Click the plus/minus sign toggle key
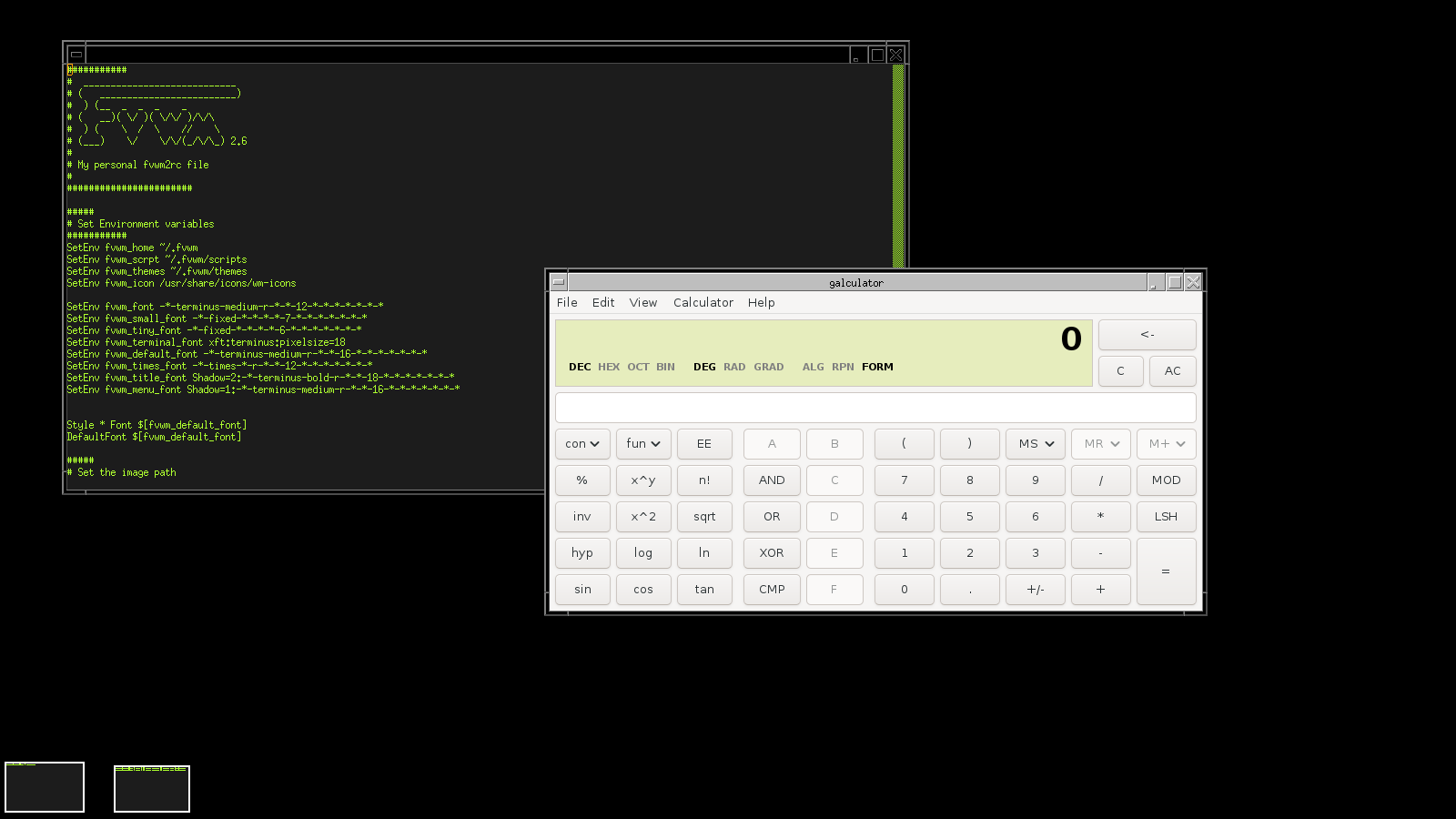Screen dimensions: 1456x819 (1035, 590)
